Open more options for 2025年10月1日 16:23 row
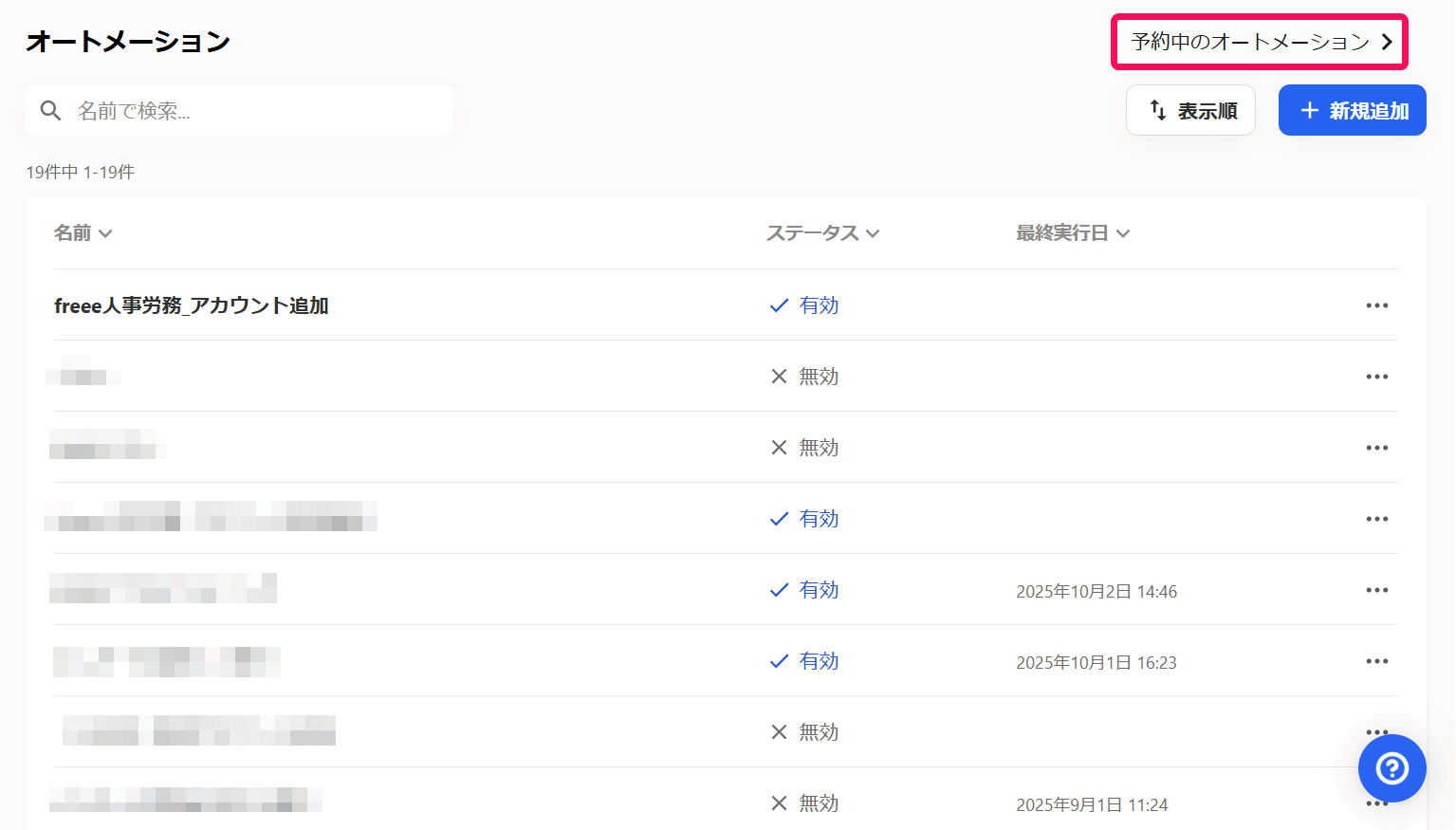 [x=1377, y=661]
